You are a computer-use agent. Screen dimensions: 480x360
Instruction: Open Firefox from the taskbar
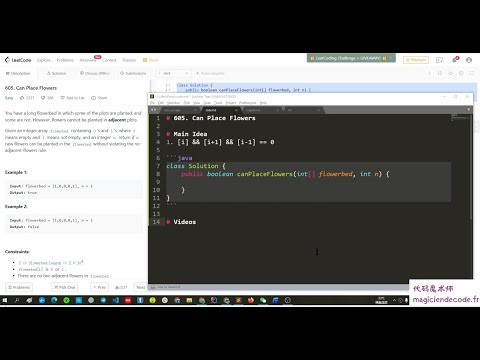pos(251,300)
